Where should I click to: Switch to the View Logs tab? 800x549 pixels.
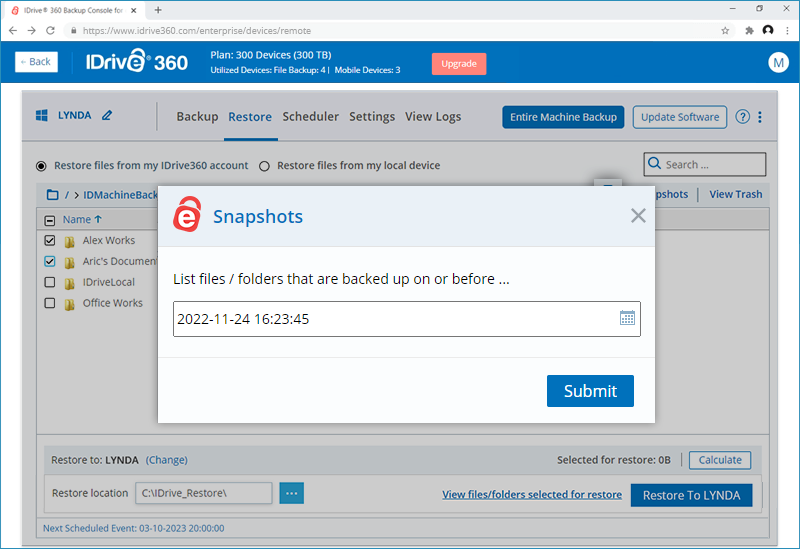(433, 117)
